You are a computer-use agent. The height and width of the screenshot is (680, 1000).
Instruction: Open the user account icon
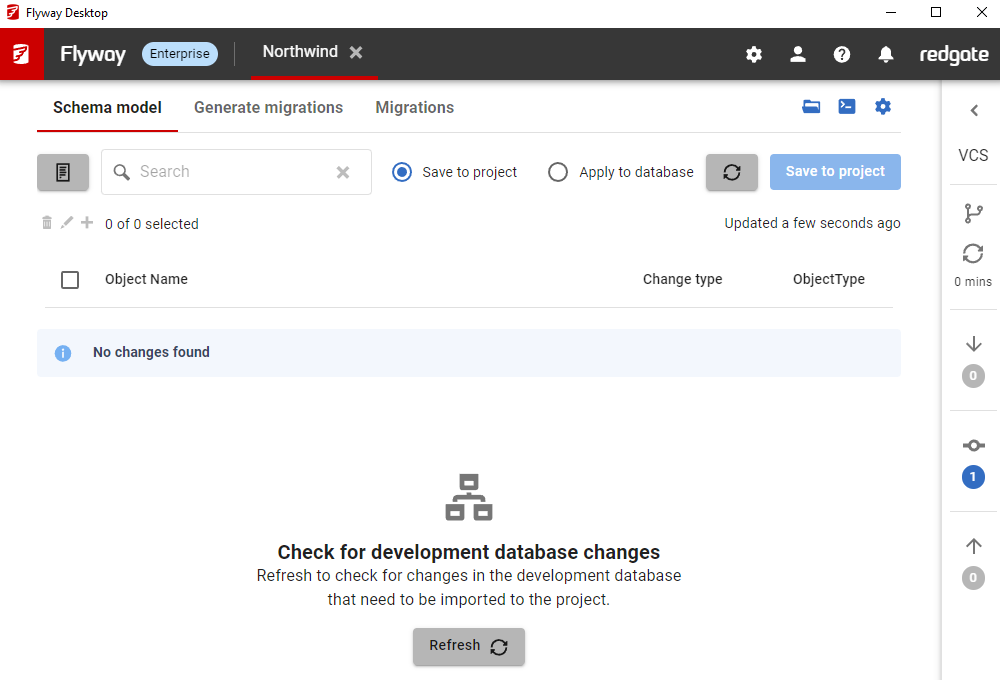[798, 55]
